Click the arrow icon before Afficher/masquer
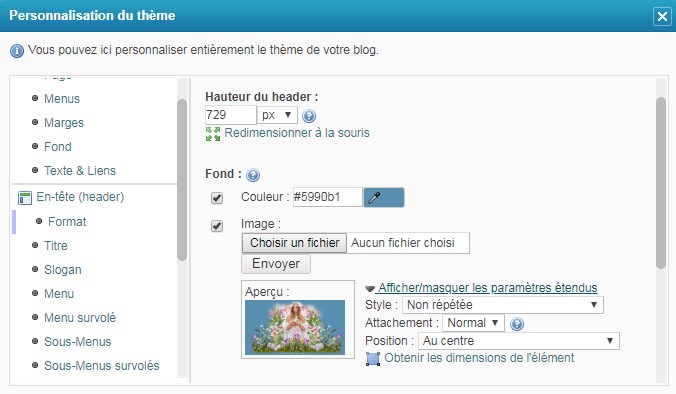 point(370,288)
